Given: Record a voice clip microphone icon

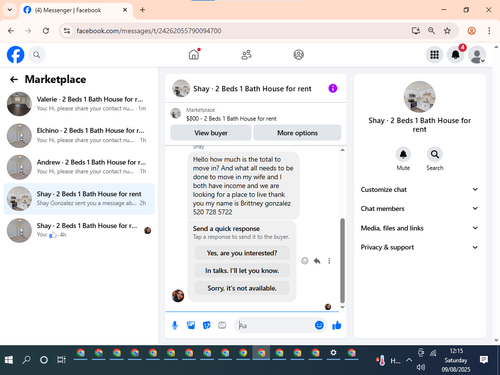Looking at the screenshot, I should coord(175,325).
